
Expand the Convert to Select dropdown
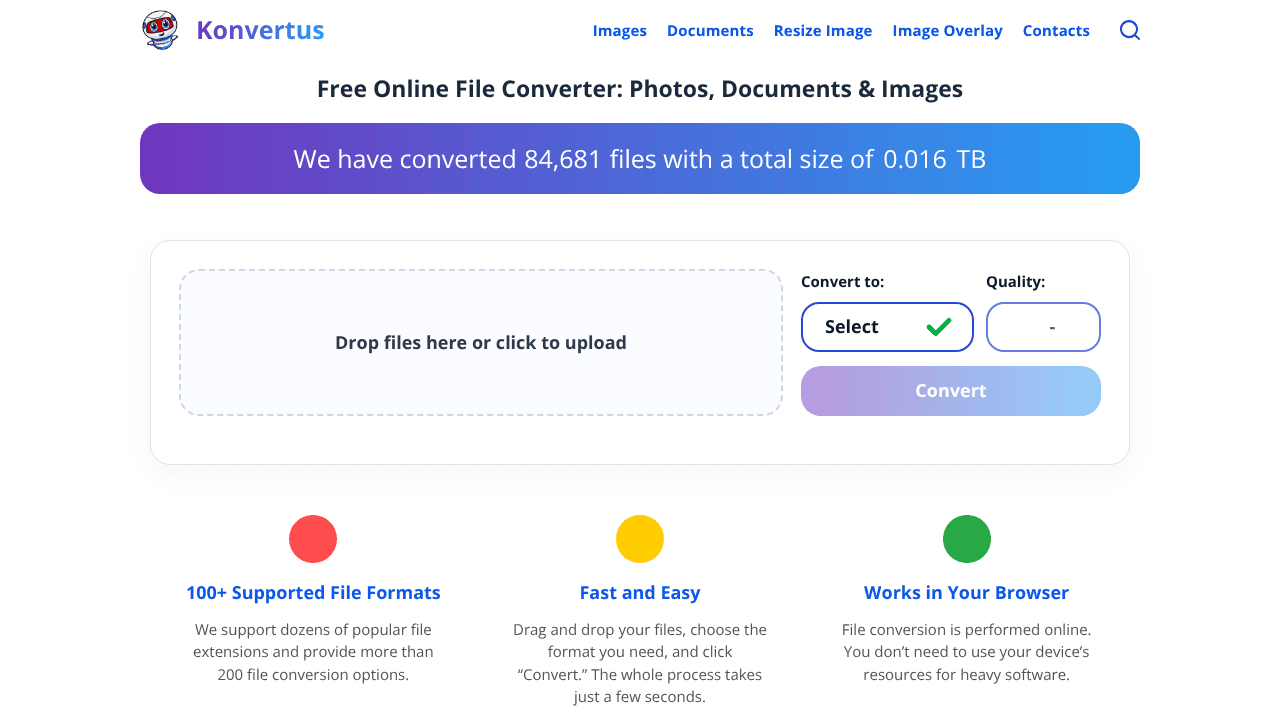(x=887, y=327)
